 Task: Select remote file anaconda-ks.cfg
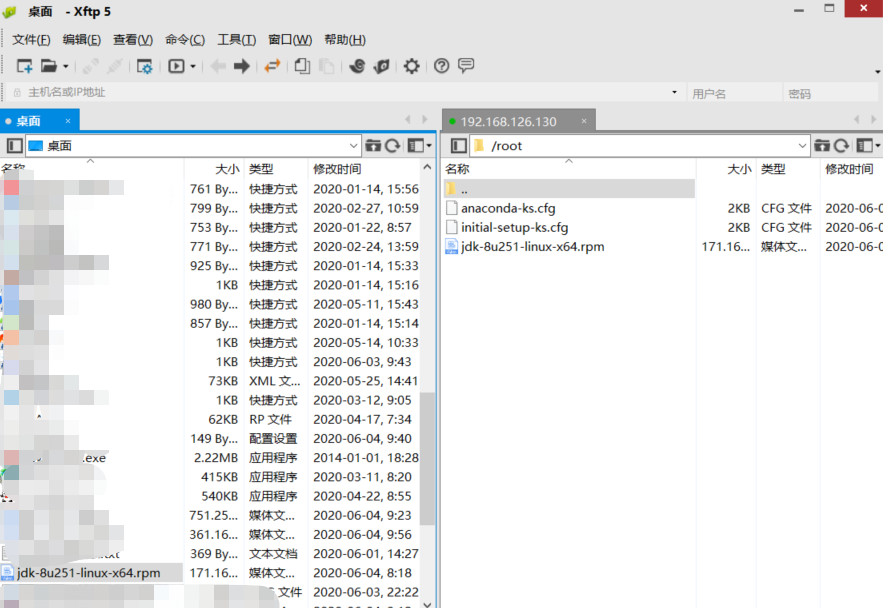click(x=508, y=208)
